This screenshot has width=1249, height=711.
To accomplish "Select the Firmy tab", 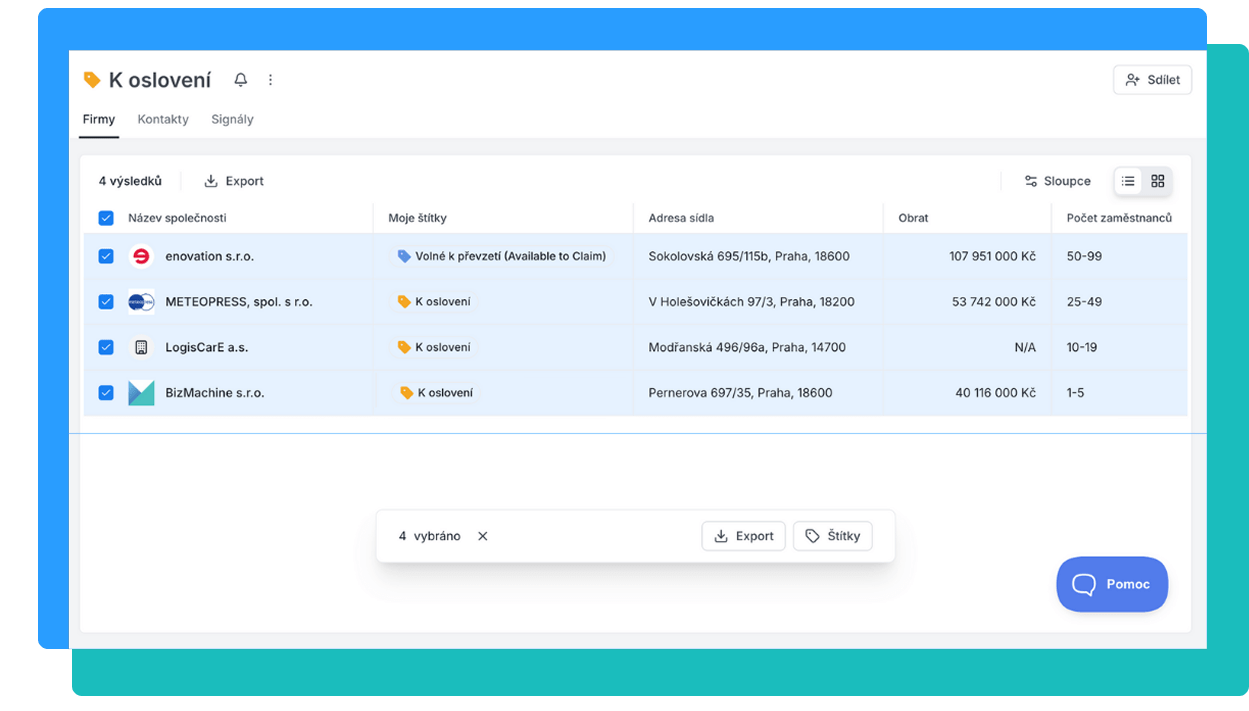I will click(99, 119).
